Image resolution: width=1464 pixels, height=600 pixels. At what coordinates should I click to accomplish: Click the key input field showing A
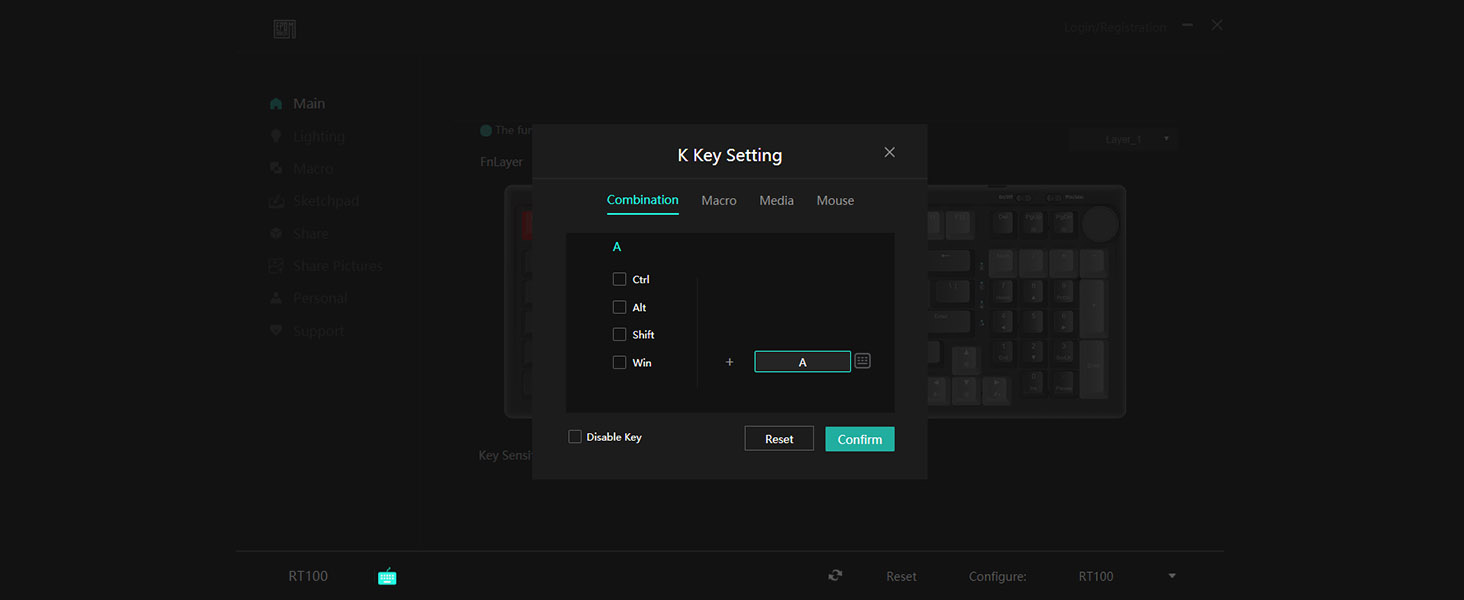[x=802, y=362]
